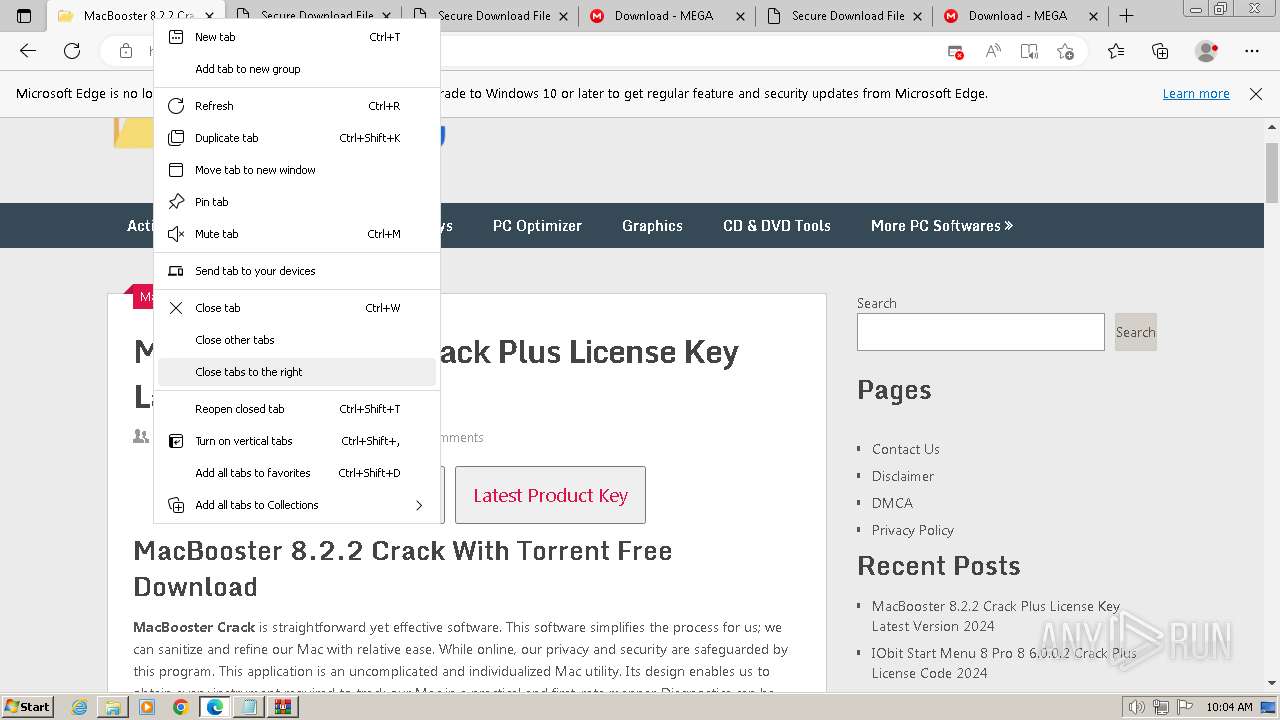Choose Duplicate tab
This screenshot has height=720, width=1280.
(297, 138)
